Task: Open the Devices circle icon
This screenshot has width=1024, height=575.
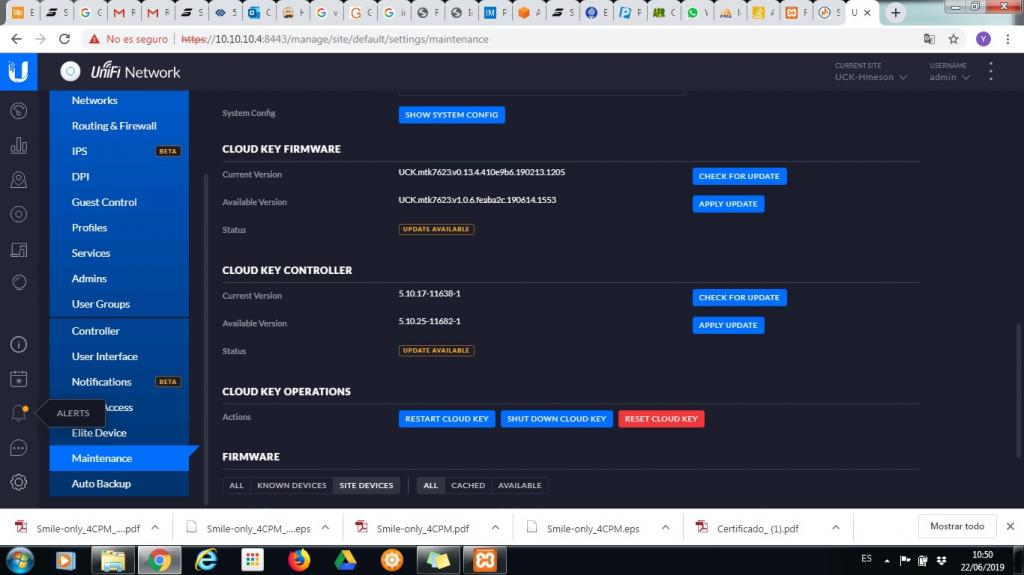Action: (18, 214)
